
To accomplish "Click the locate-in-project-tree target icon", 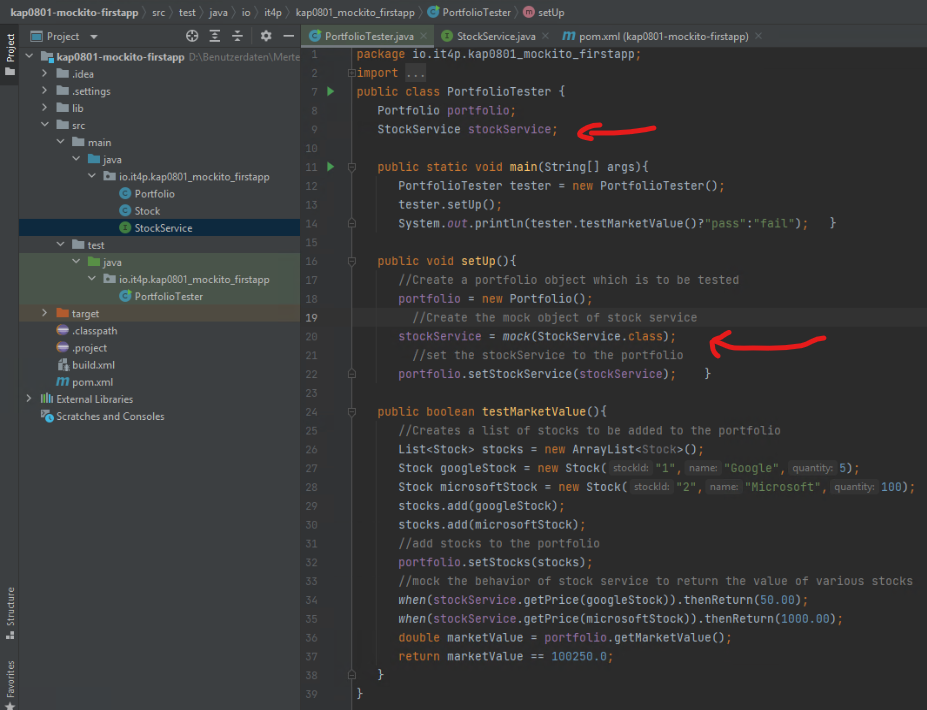I will tap(192, 36).
